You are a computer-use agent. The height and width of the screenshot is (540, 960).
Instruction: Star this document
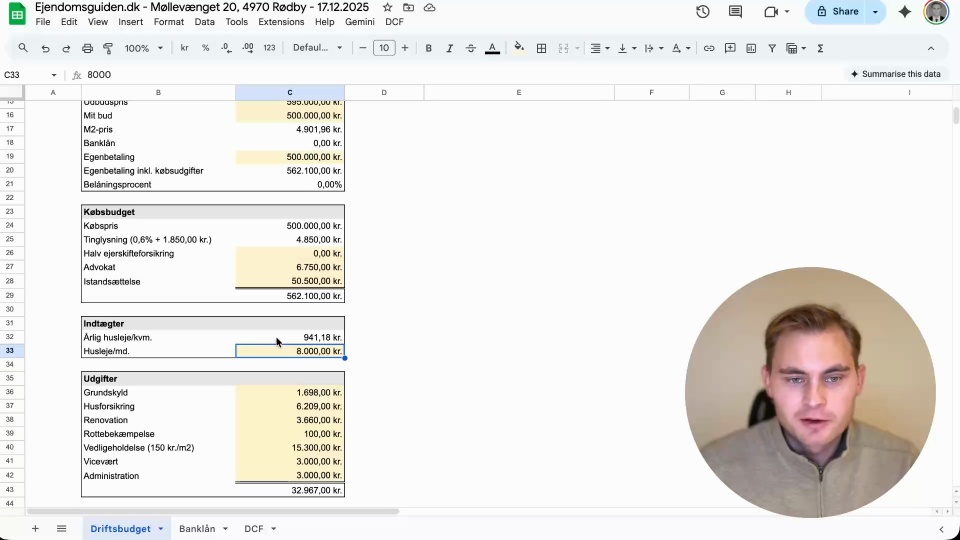coord(388,7)
